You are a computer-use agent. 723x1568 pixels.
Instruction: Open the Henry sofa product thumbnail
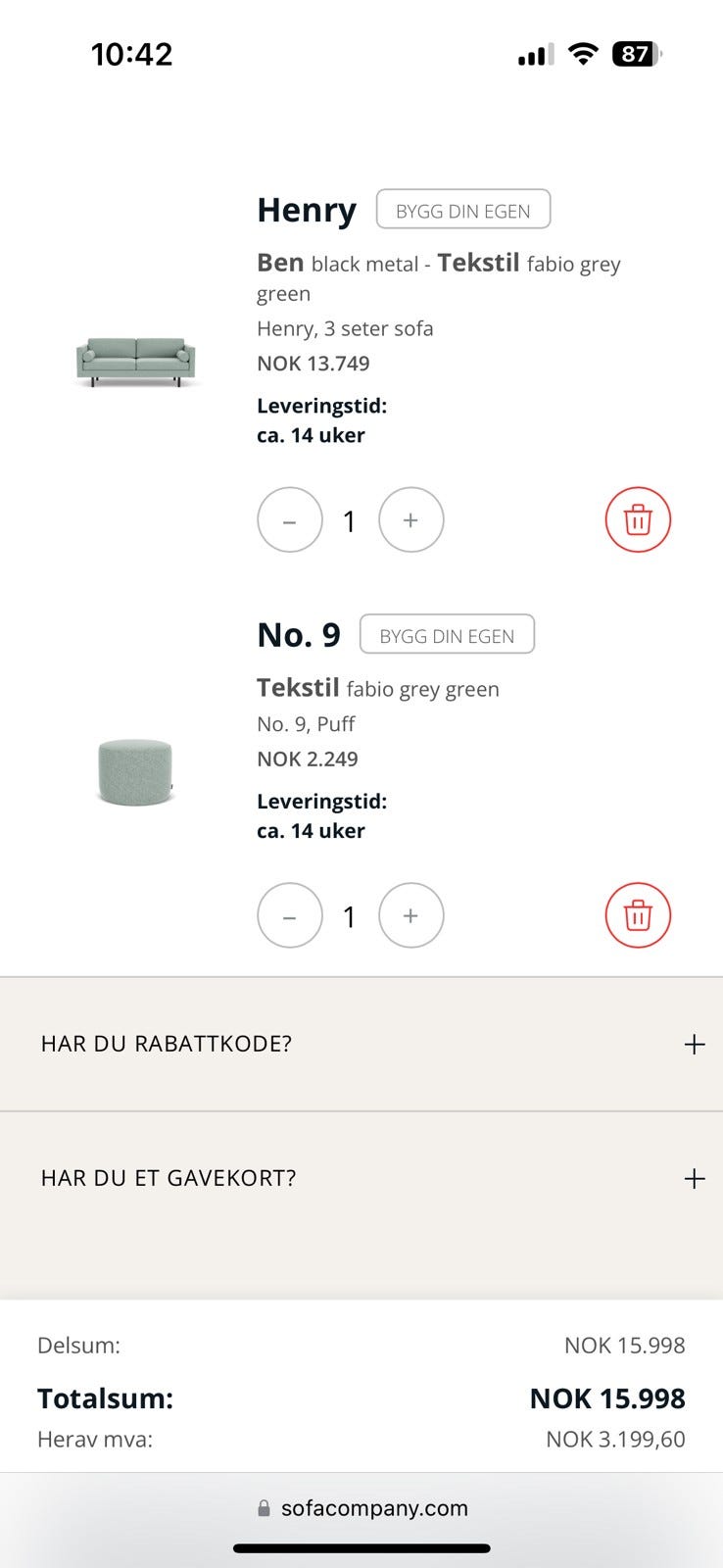[135, 362]
